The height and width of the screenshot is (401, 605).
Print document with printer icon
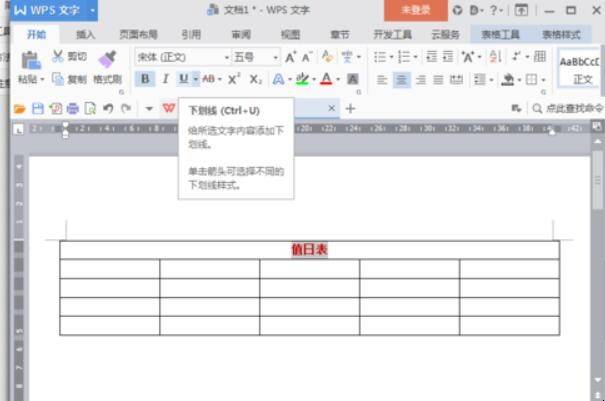coord(73,109)
